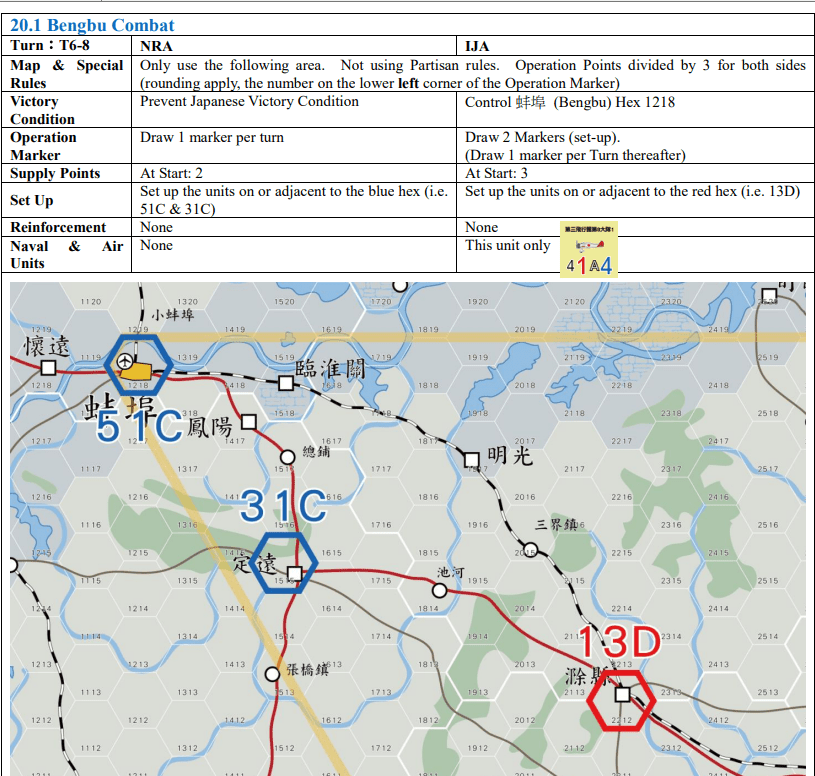Click the airfield symbol at Bengbu hex 1218

[125, 361]
